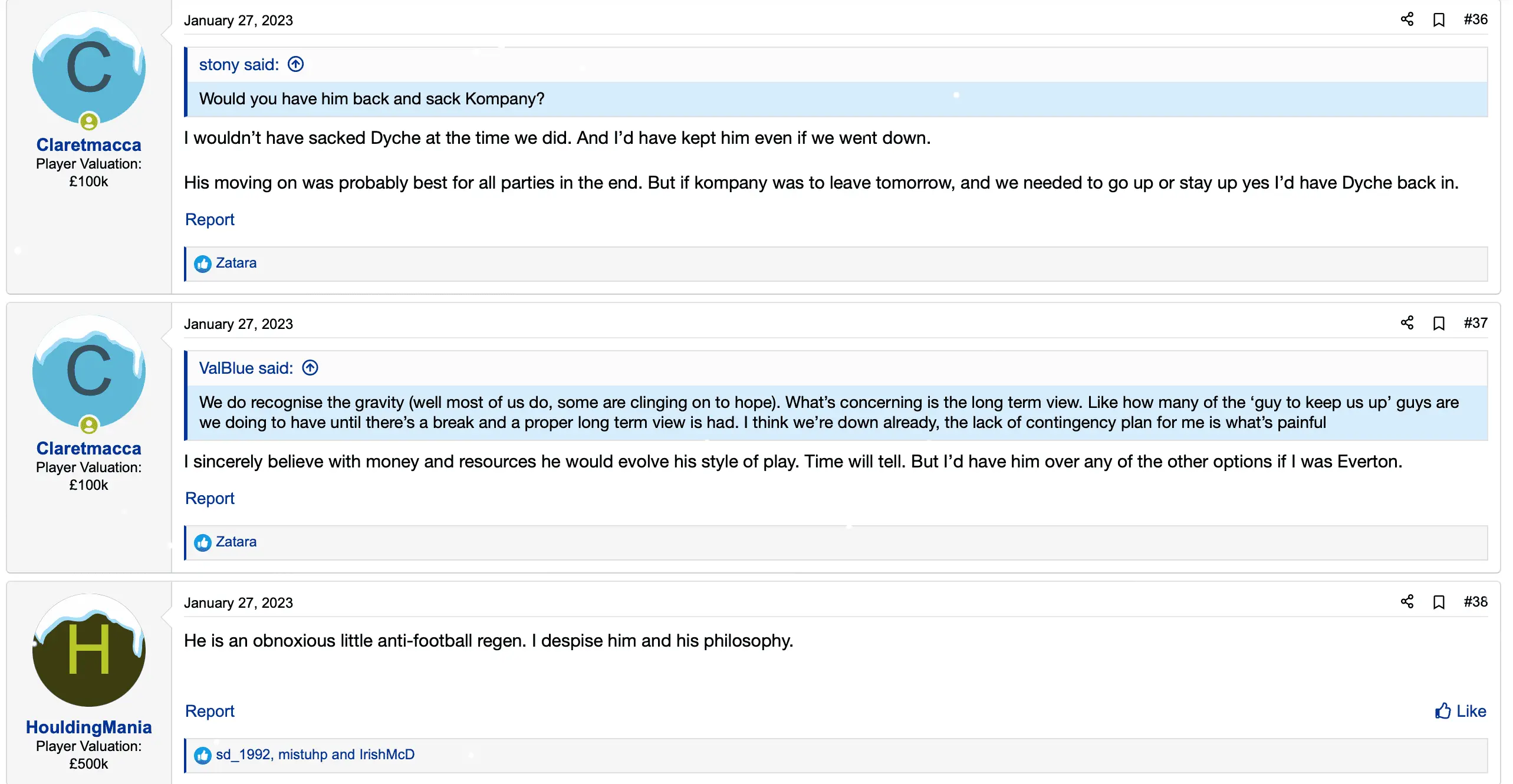Open Claretmacca's profile from post #36
This screenshot has width=1513, height=784.
tap(88, 144)
